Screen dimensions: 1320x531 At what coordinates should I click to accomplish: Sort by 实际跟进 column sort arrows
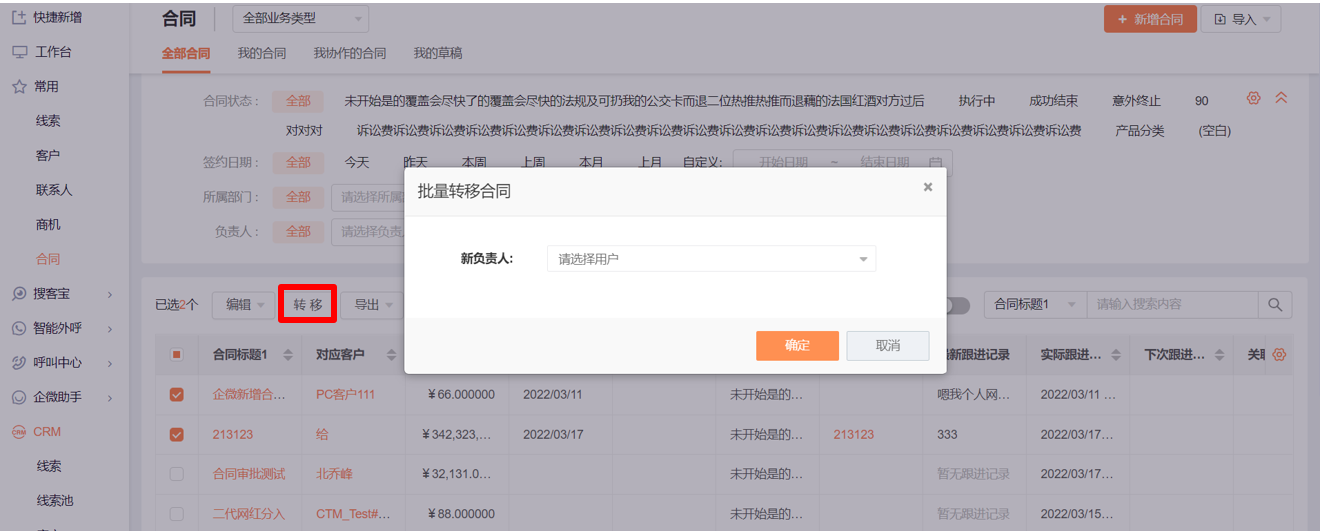1117,355
